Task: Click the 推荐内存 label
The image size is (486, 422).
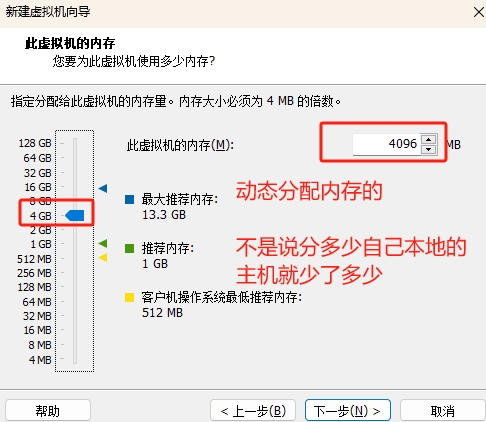Action: [x=168, y=248]
